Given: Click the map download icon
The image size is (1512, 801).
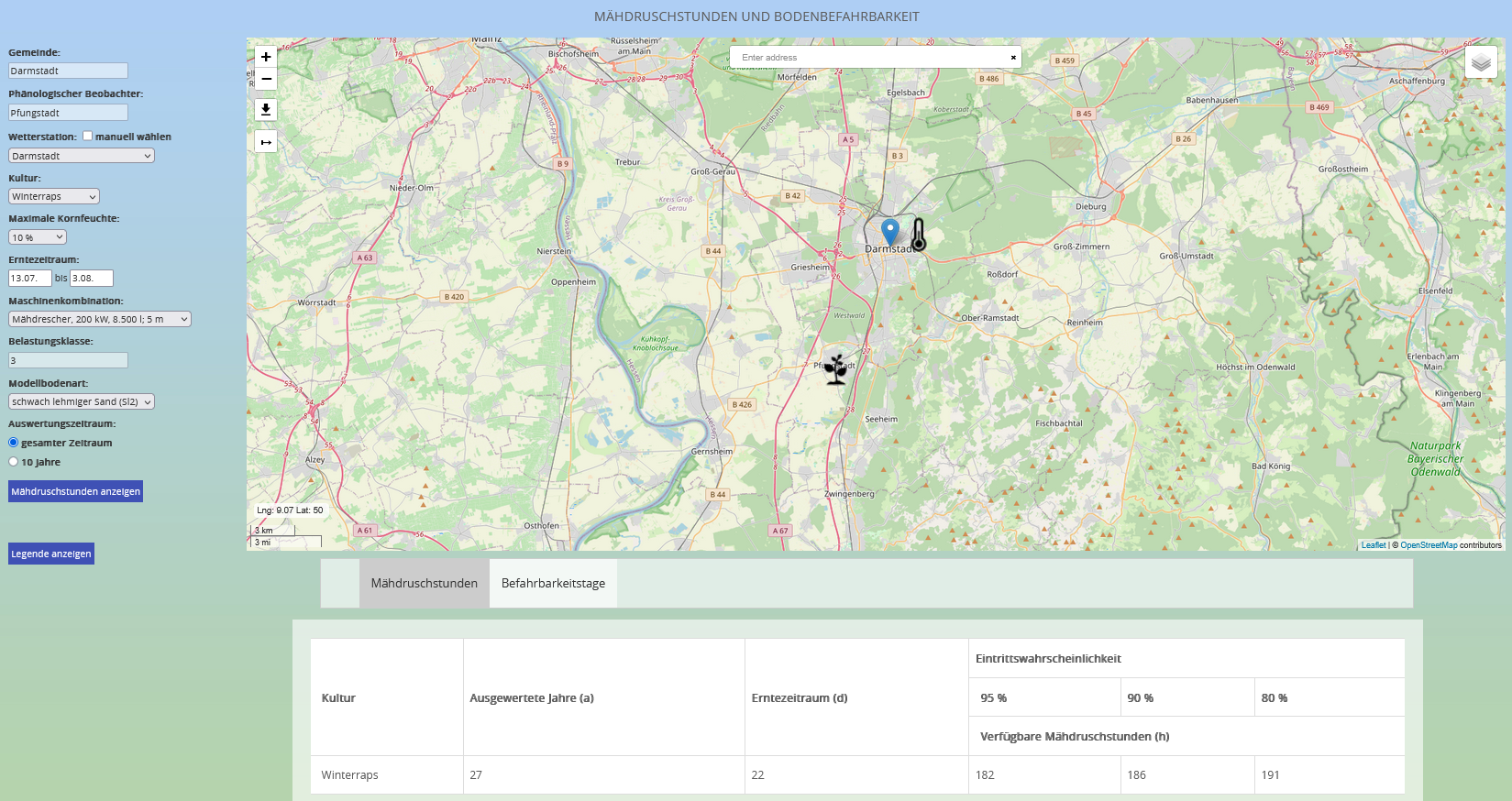Looking at the screenshot, I should point(266,110).
